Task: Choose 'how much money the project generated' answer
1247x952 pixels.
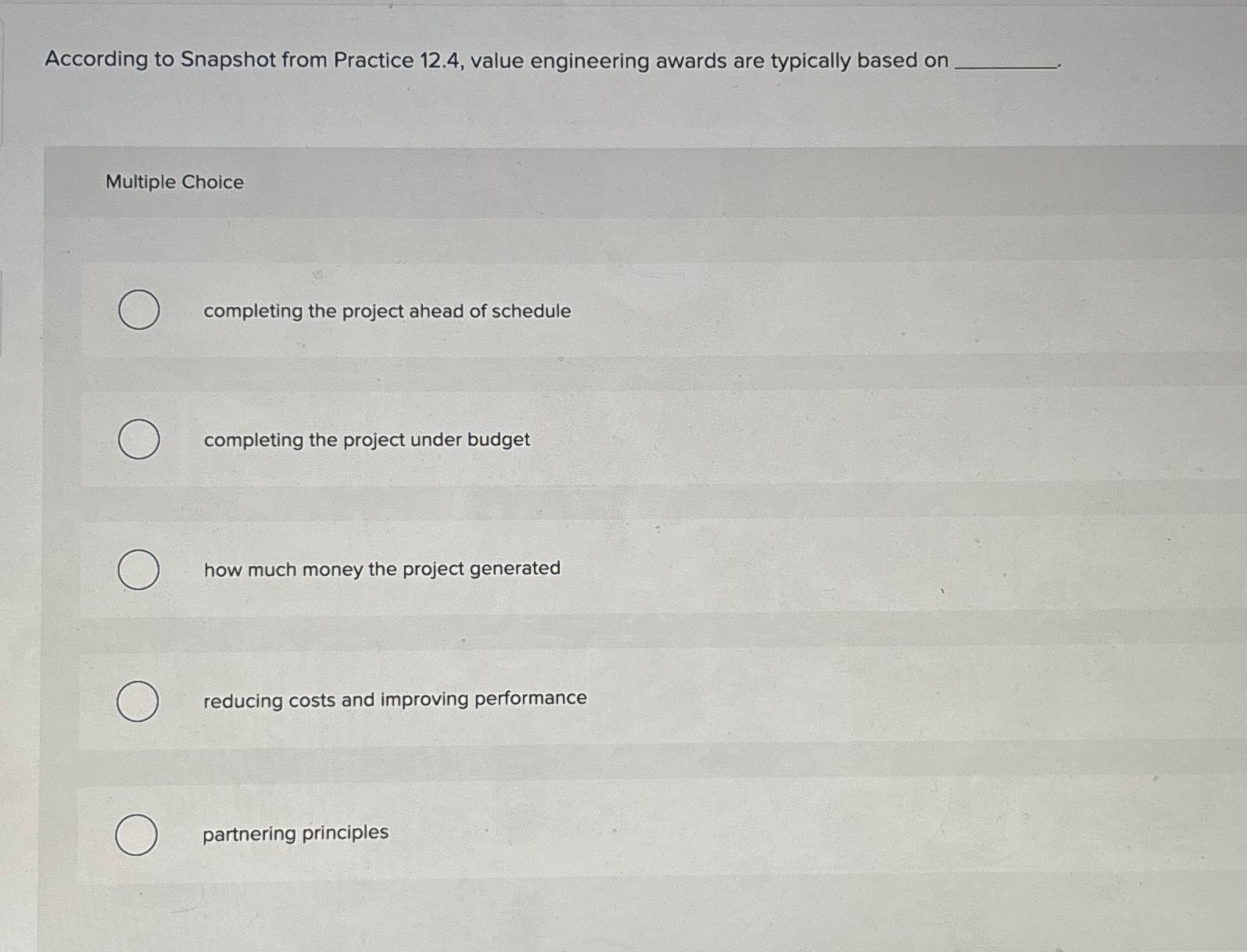Action: [382, 569]
